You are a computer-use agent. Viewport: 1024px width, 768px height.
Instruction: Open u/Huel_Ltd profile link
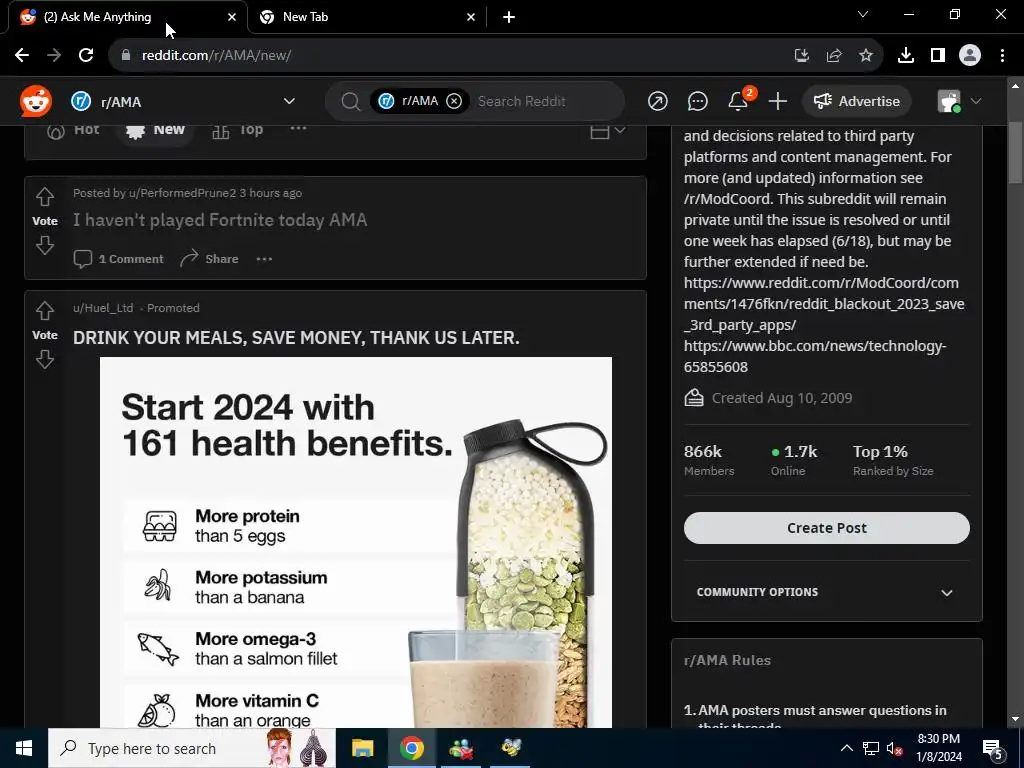point(103,308)
